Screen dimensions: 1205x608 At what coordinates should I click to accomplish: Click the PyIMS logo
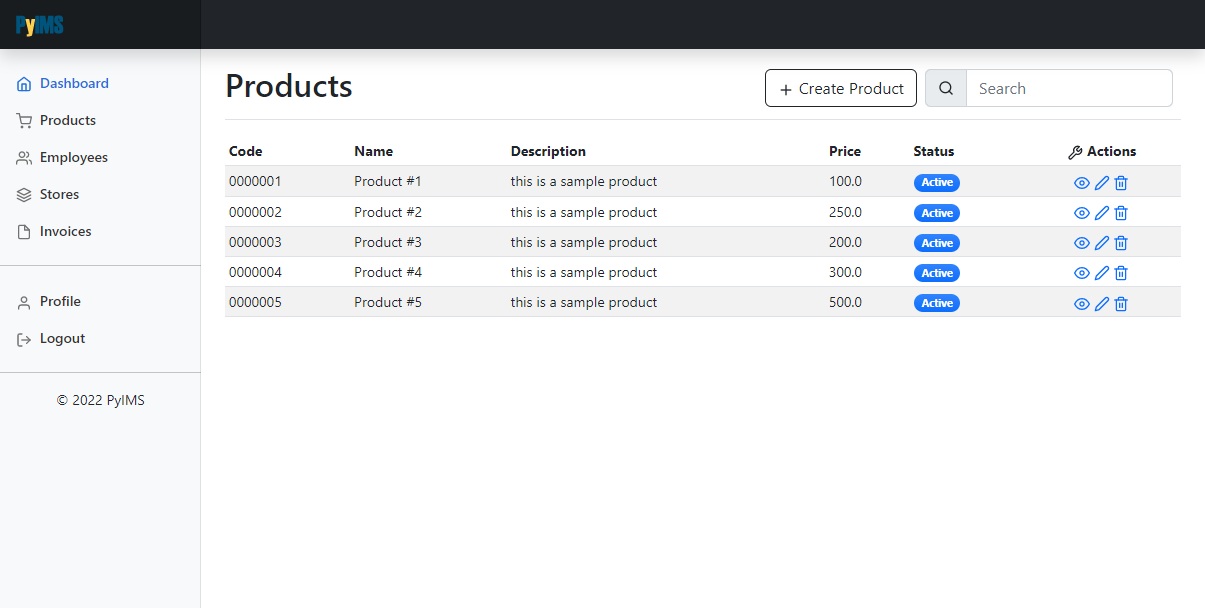(x=40, y=25)
